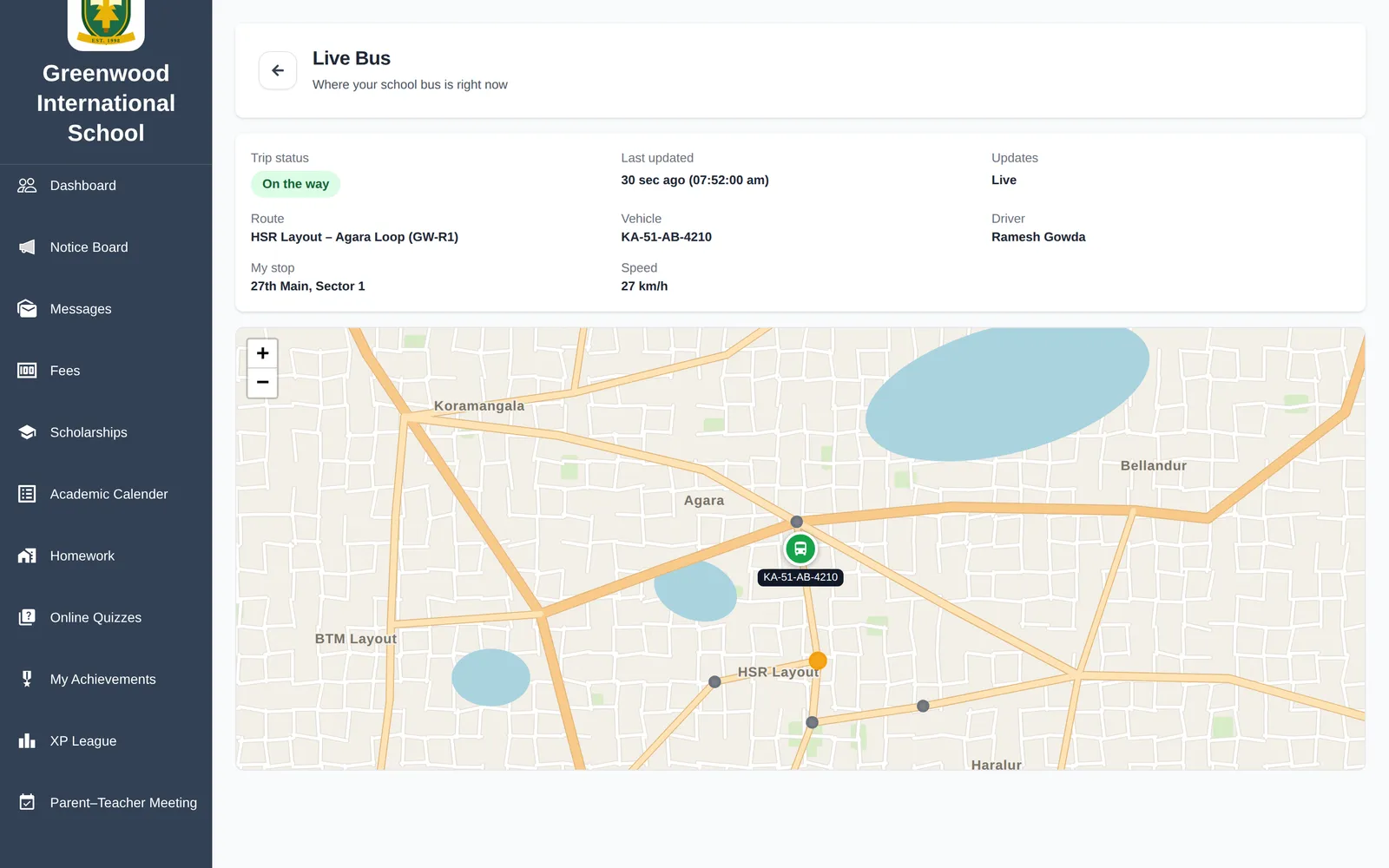Click my stop 27th Main, Sector 1
The image size is (1389, 868).
(x=307, y=286)
